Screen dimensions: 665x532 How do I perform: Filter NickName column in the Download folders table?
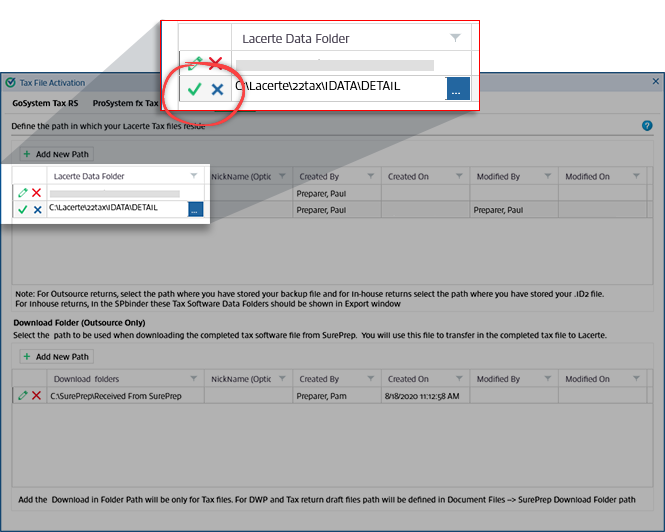pyautogui.click(x=282, y=378)
